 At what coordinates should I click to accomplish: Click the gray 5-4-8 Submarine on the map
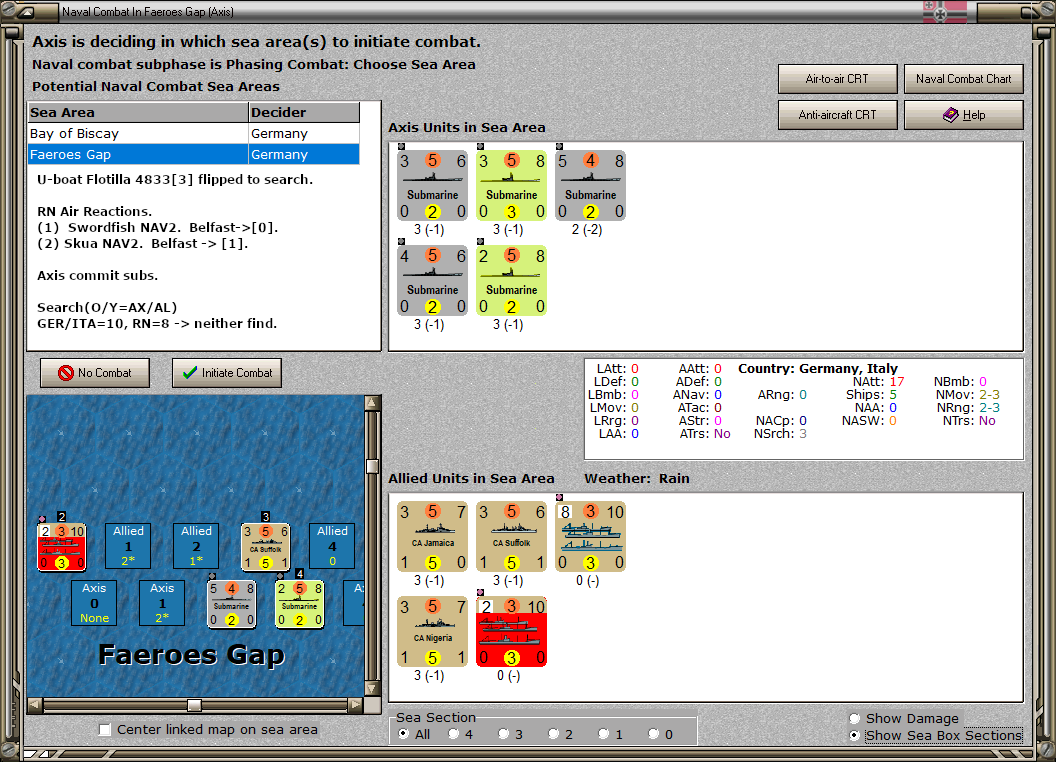(232, 604)
